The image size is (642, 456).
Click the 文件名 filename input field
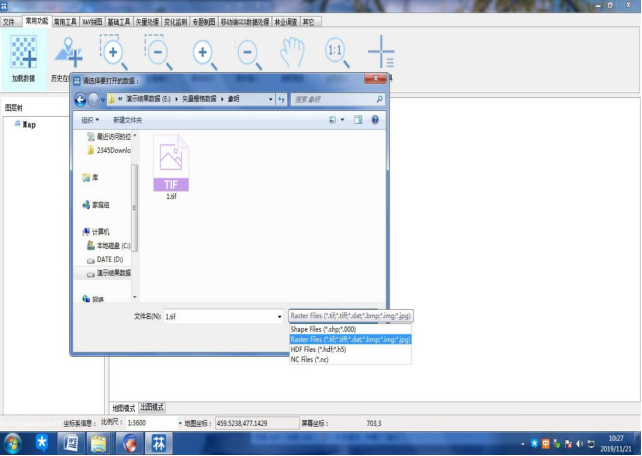(x=222, y=316)
